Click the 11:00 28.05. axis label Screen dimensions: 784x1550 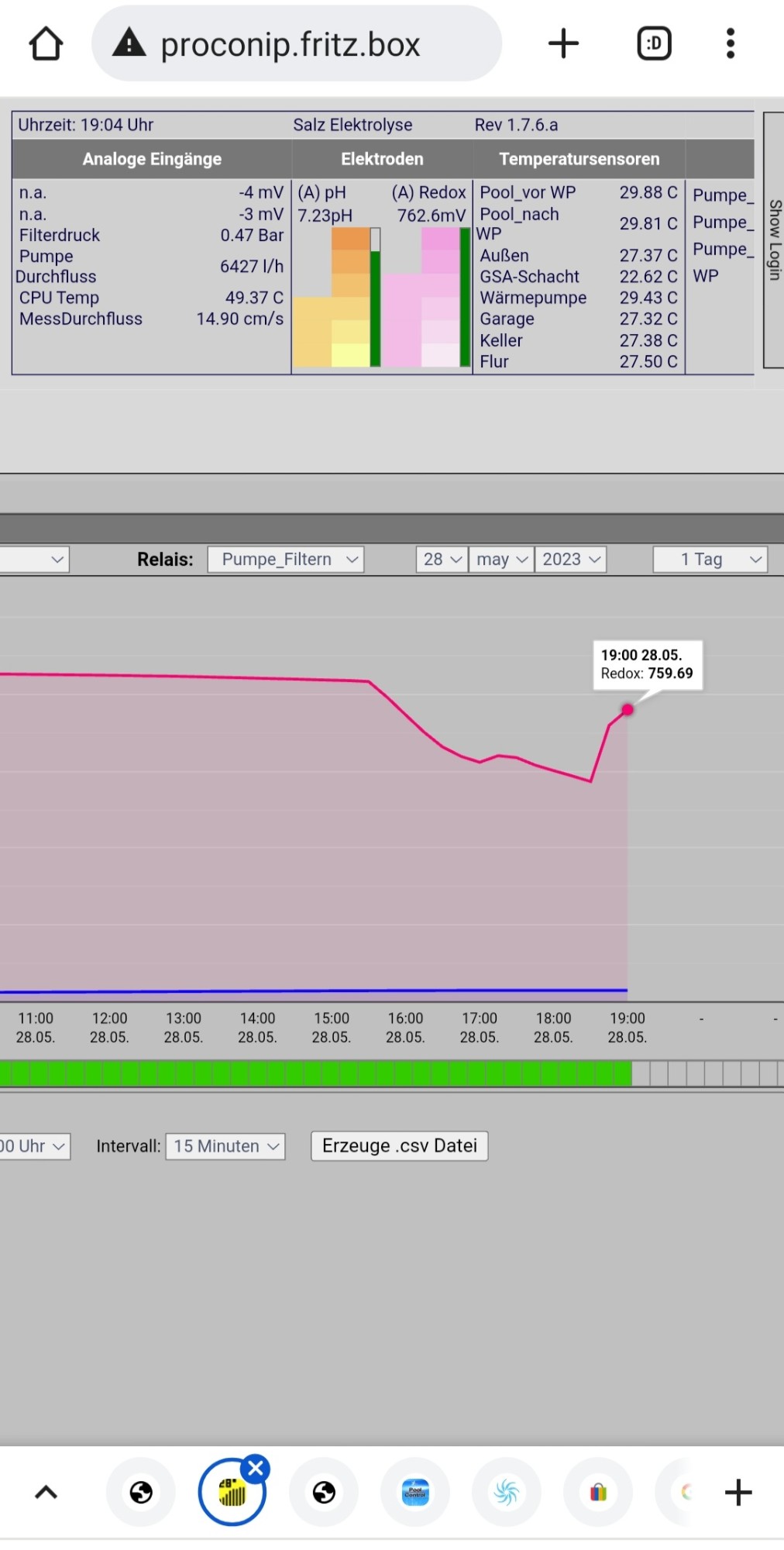(36, 1028)
